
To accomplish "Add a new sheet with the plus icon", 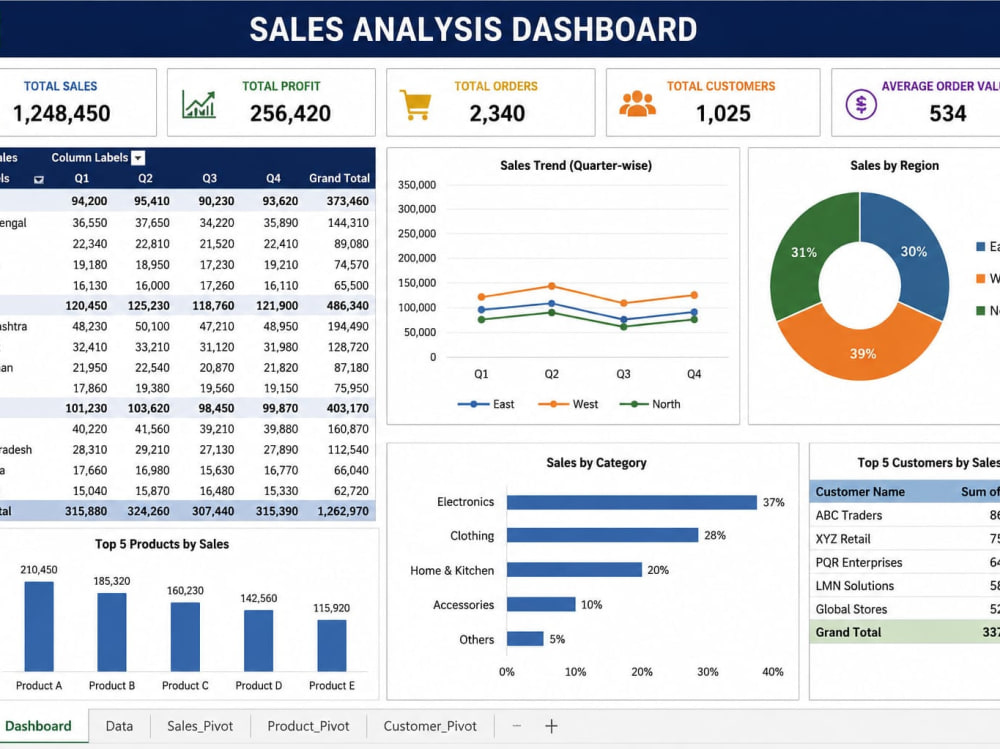I will [x=552, y=726].
